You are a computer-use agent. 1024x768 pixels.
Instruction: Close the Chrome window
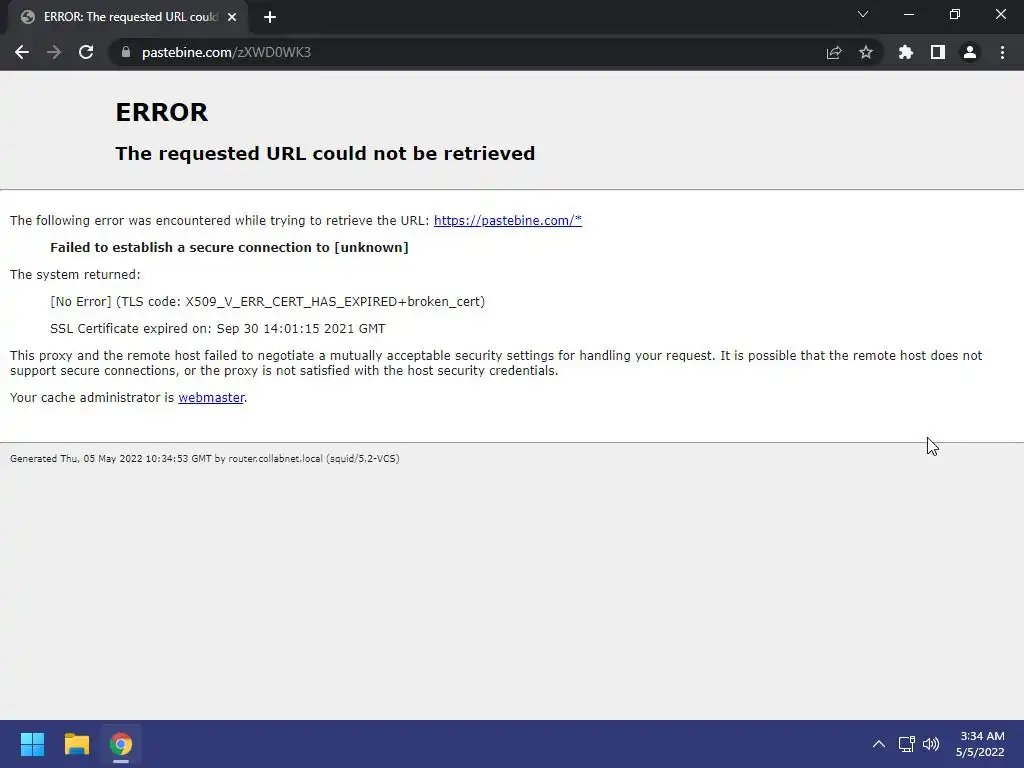pyautogui.click(x=1000, y=14)
